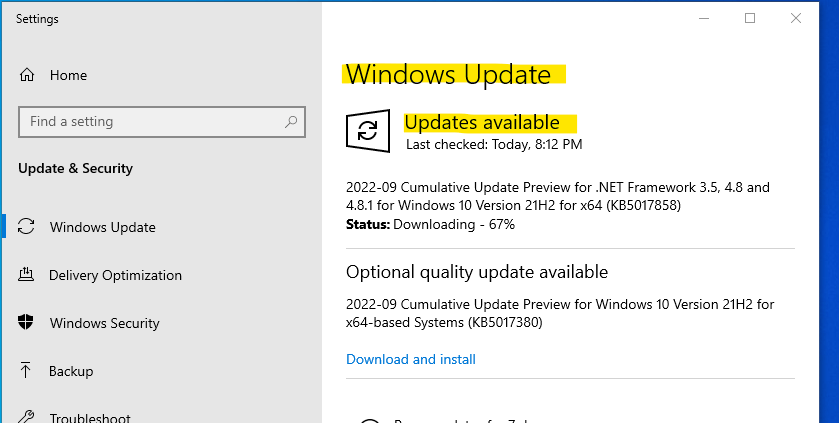Open the Backup settings section

coord(71,371)
